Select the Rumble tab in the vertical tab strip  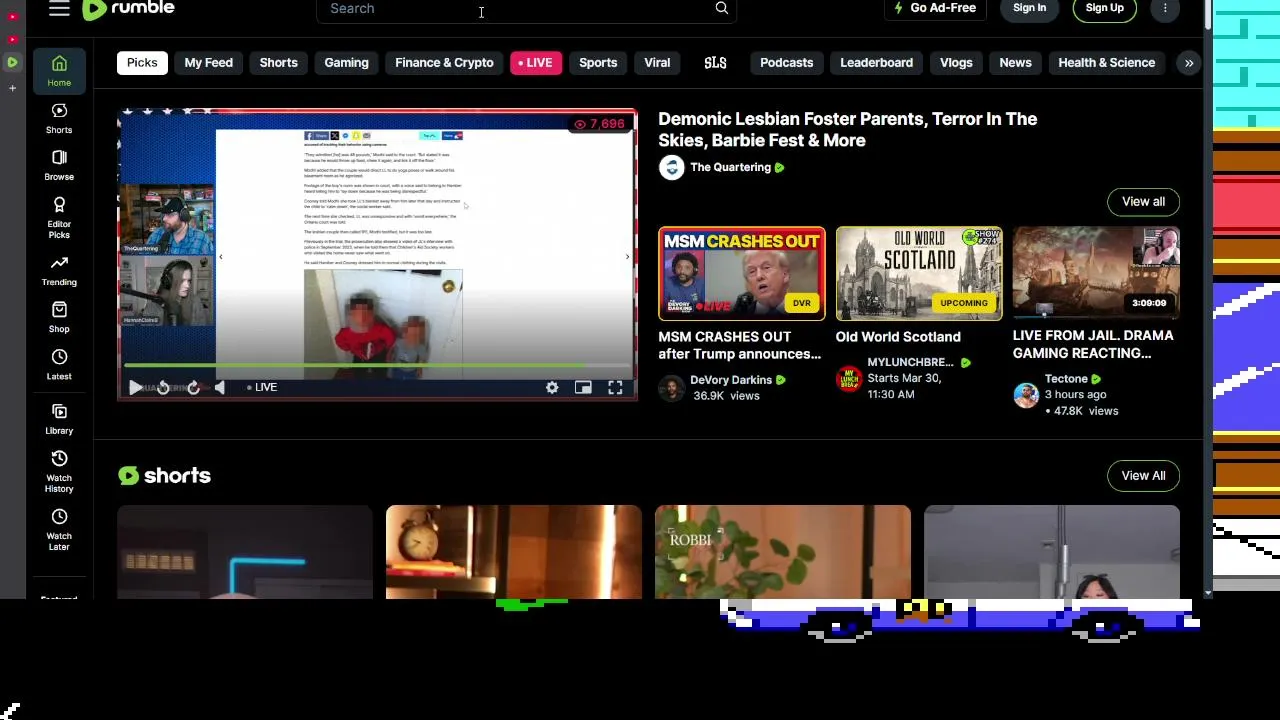click(x=12, y=63)
